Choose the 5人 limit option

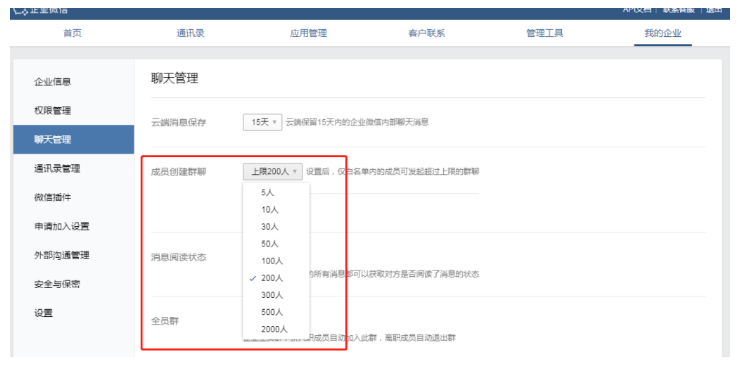pyautogui.click(x=276, y=192)
